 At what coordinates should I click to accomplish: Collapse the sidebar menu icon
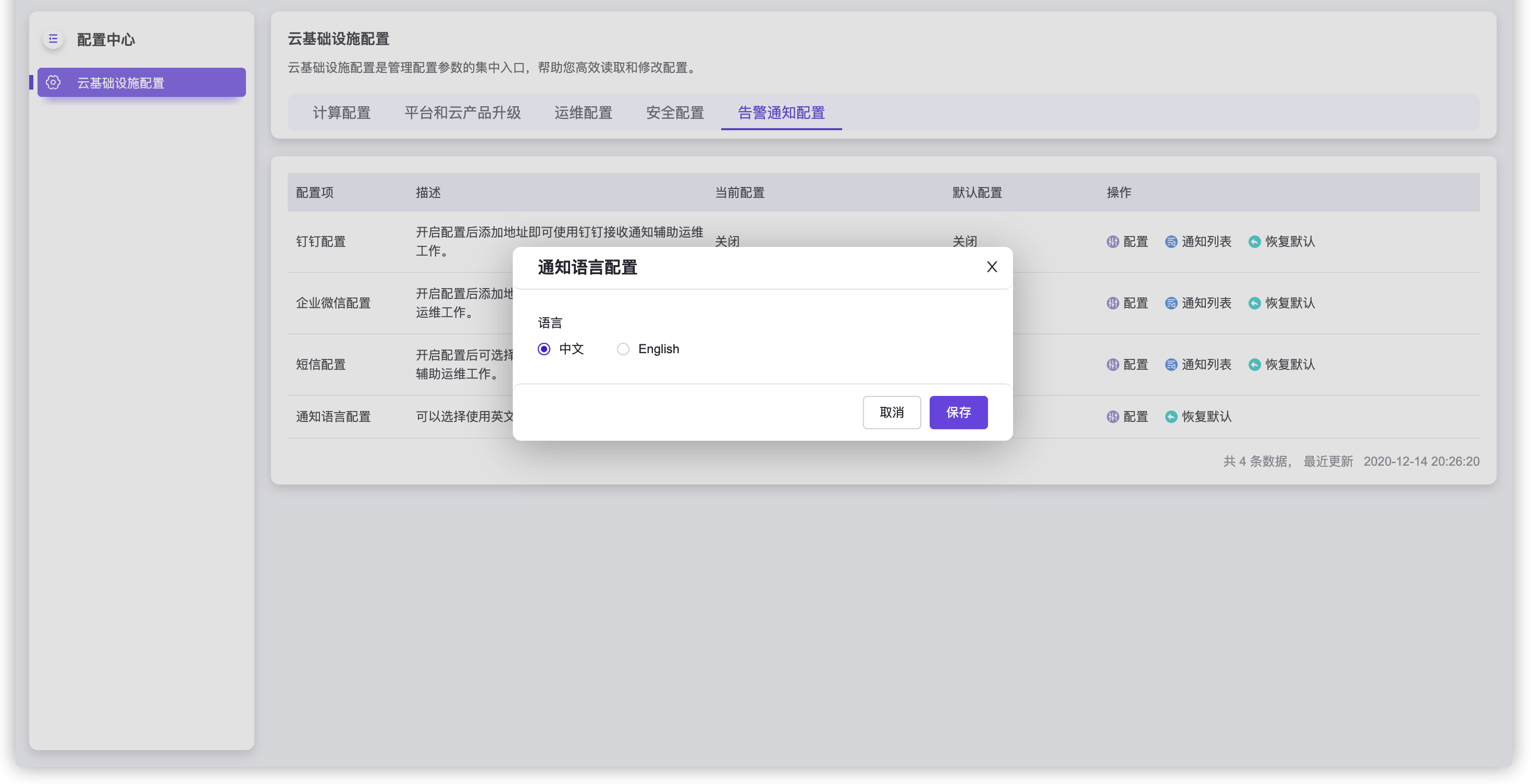[x=53, y=39]
